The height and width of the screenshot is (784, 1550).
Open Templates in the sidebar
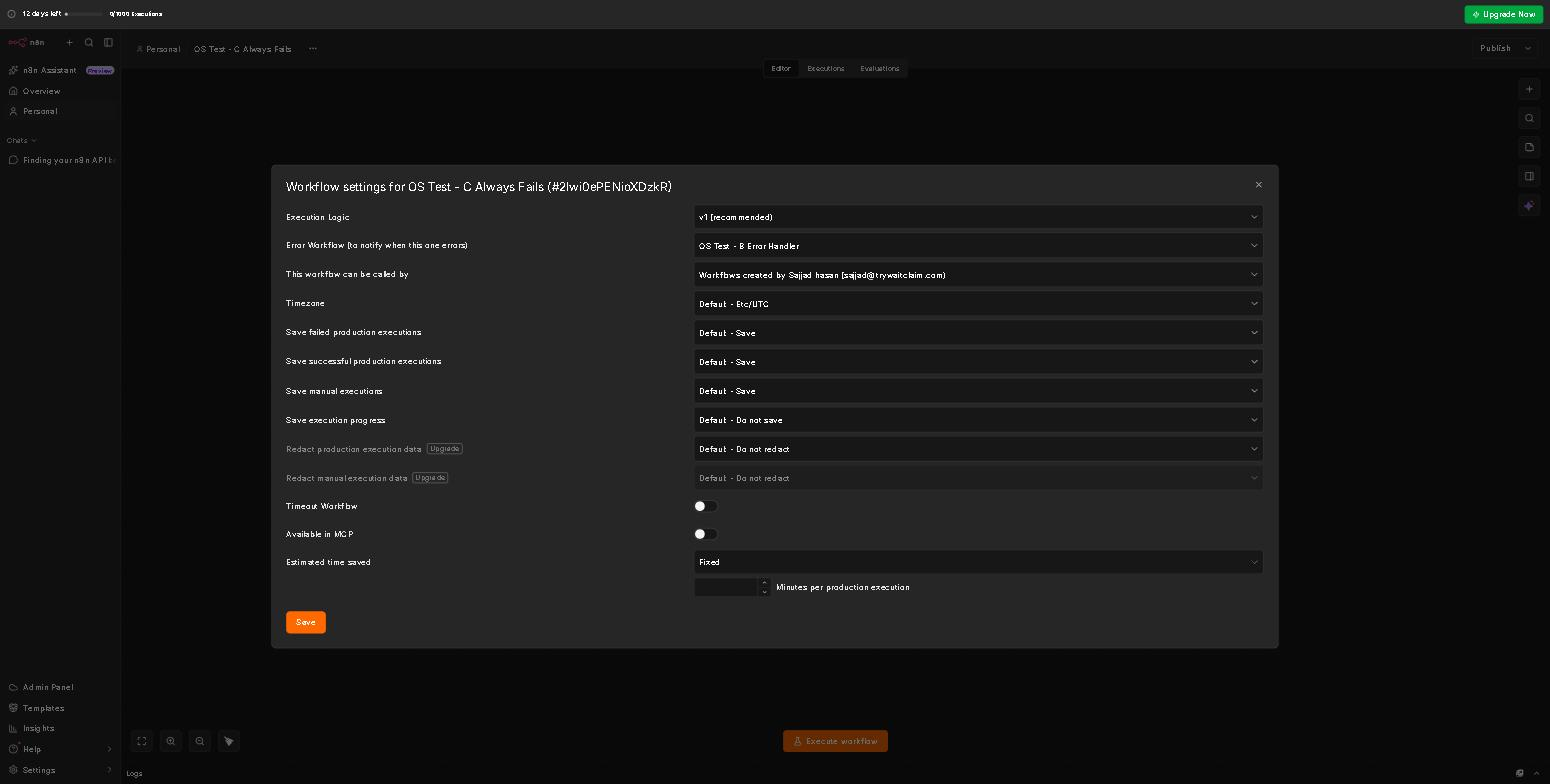pyautogui.click(x=60, y=708)
